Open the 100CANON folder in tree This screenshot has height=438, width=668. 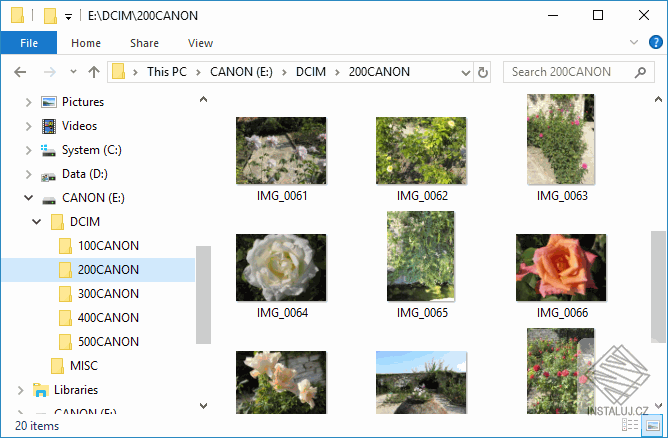pos(108,246)
